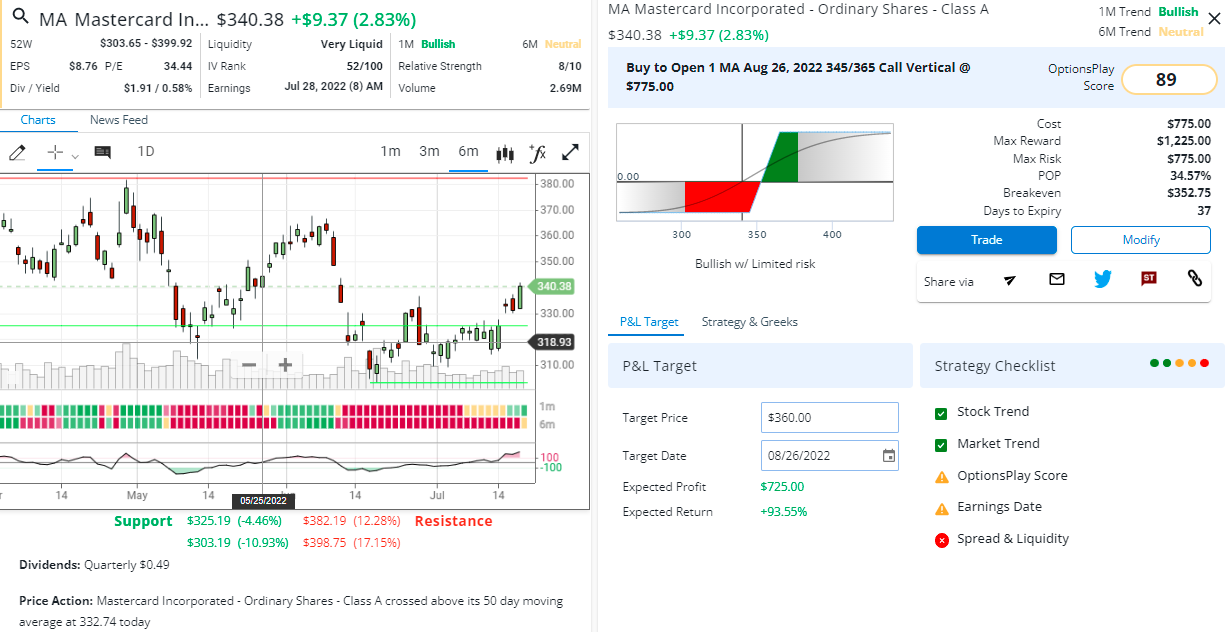
Task: Click the Max Reward $1,225.00 value
Action: 1184,141
